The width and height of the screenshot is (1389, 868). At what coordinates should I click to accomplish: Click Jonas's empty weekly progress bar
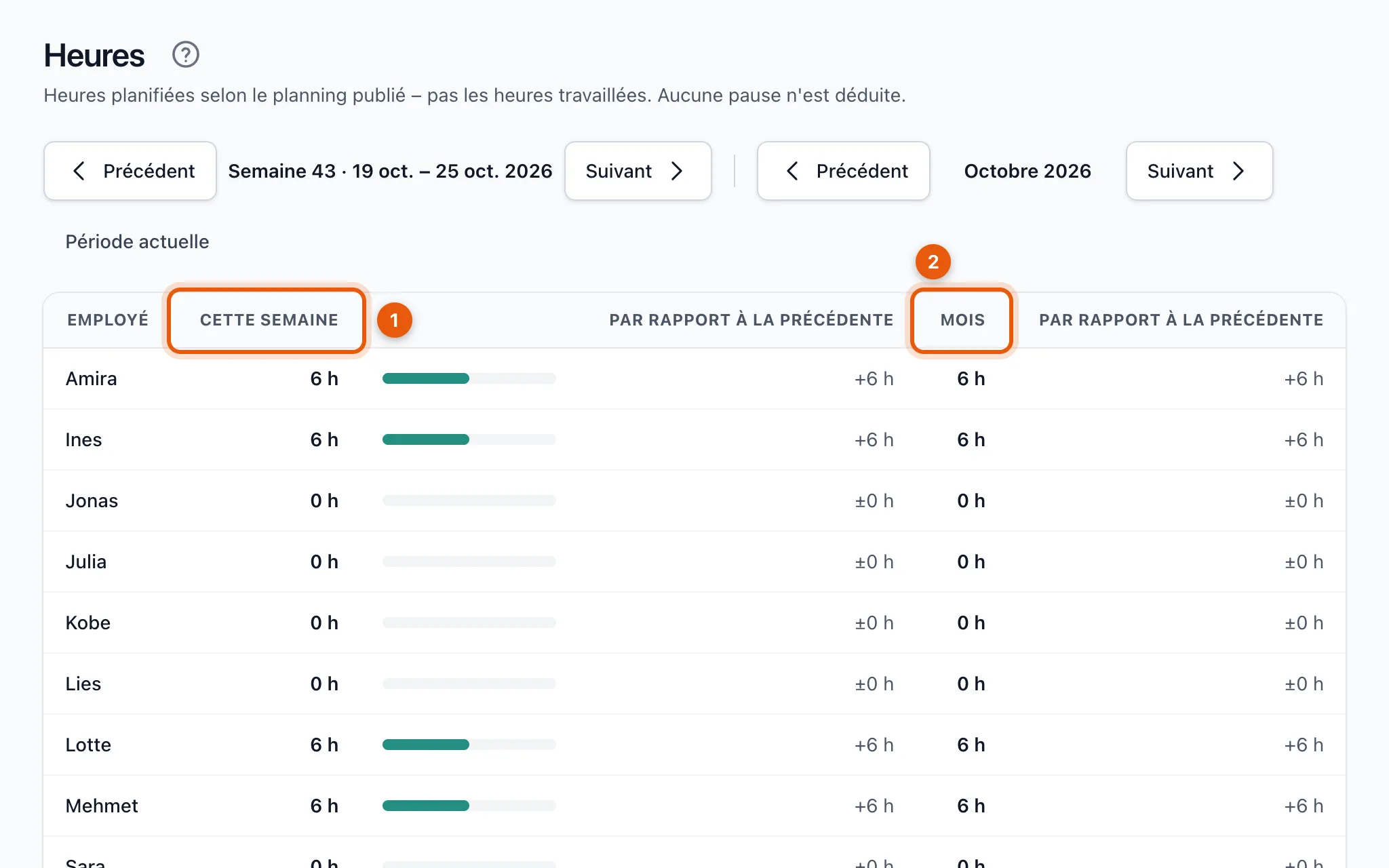(469, 500)
